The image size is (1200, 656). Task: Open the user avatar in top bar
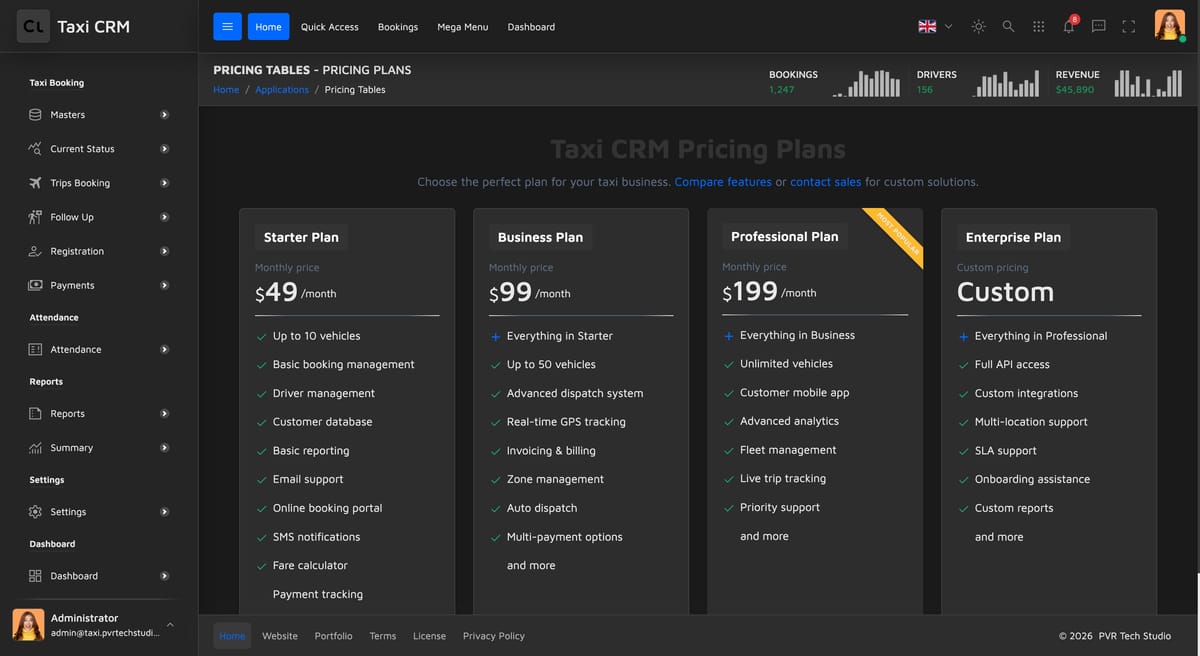(x=1169, y=25)
